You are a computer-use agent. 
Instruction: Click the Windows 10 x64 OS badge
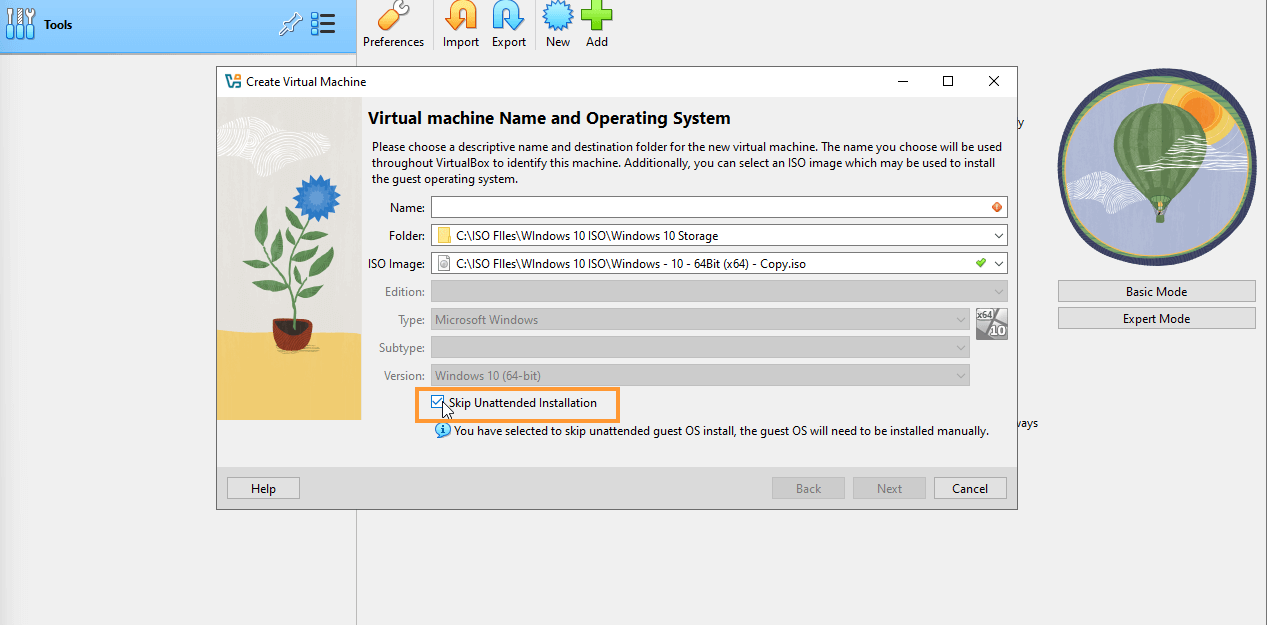point(991,324)
